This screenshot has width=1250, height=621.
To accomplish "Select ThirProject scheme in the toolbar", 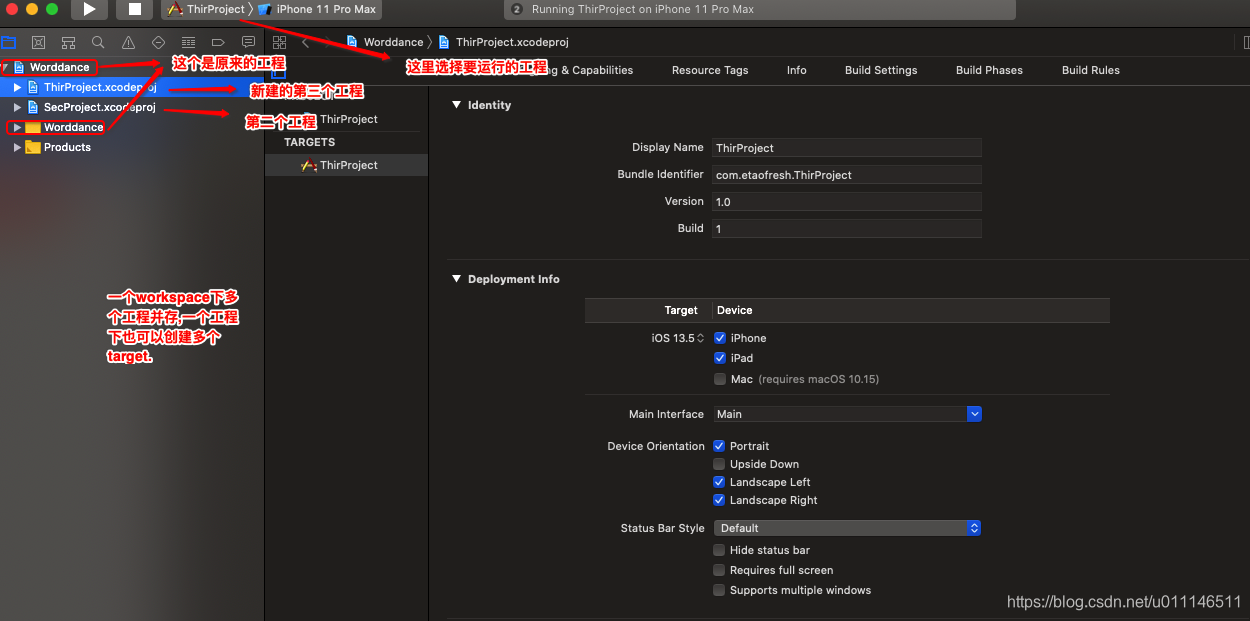I will coord(207,9).
